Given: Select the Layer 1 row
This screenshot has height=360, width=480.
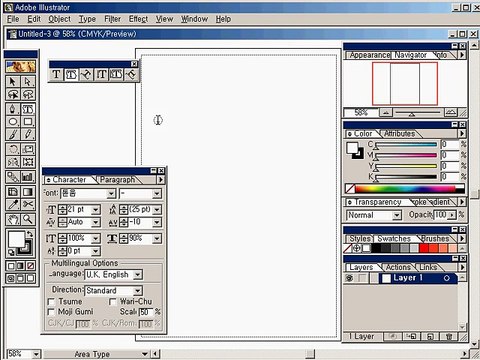Looking at the screenshot, I should 418,278.
